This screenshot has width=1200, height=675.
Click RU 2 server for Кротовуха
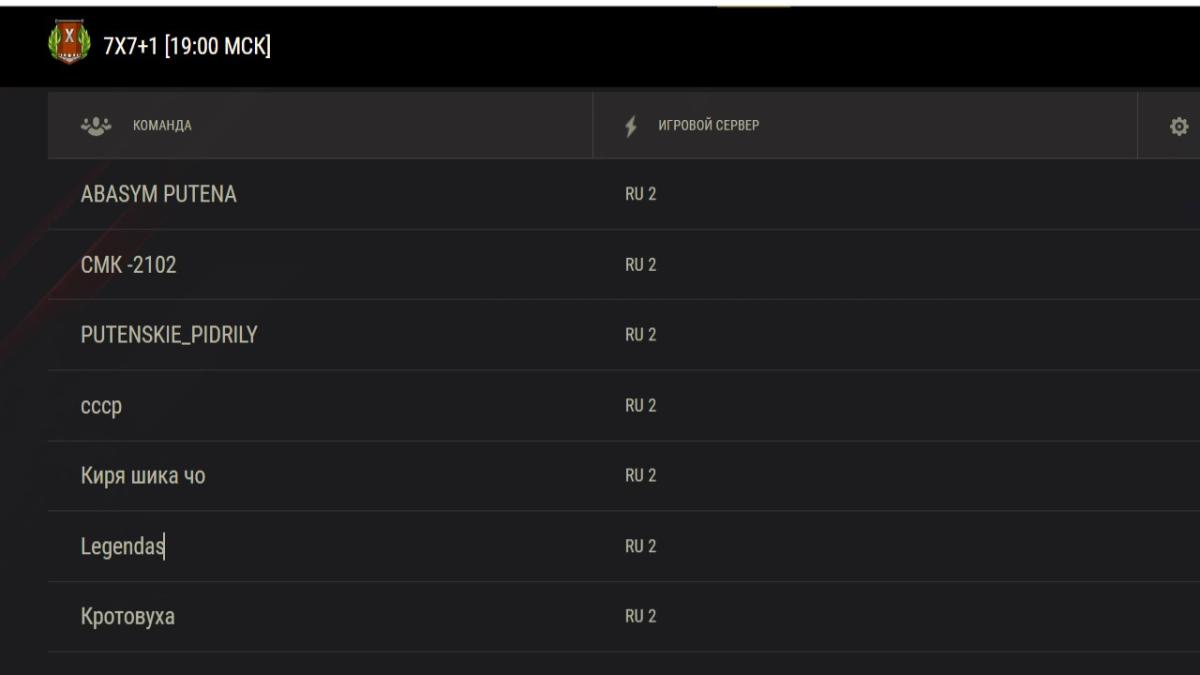(641, 616)
